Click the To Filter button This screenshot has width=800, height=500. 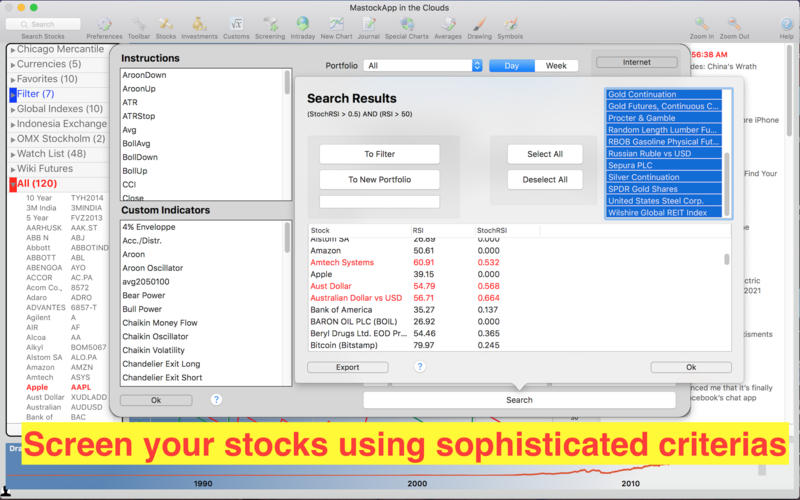click(379, 154)
